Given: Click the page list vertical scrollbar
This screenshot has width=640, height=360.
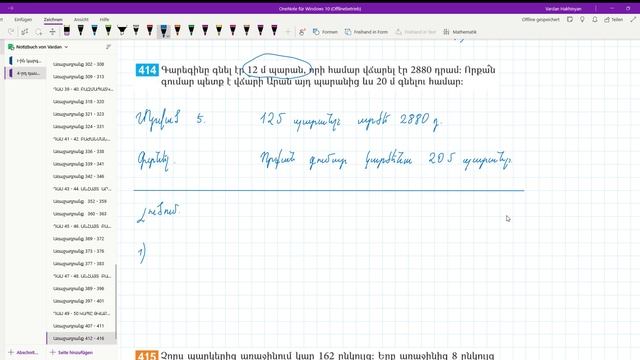Looking at the screenshot, I should [x=116, y=302].
